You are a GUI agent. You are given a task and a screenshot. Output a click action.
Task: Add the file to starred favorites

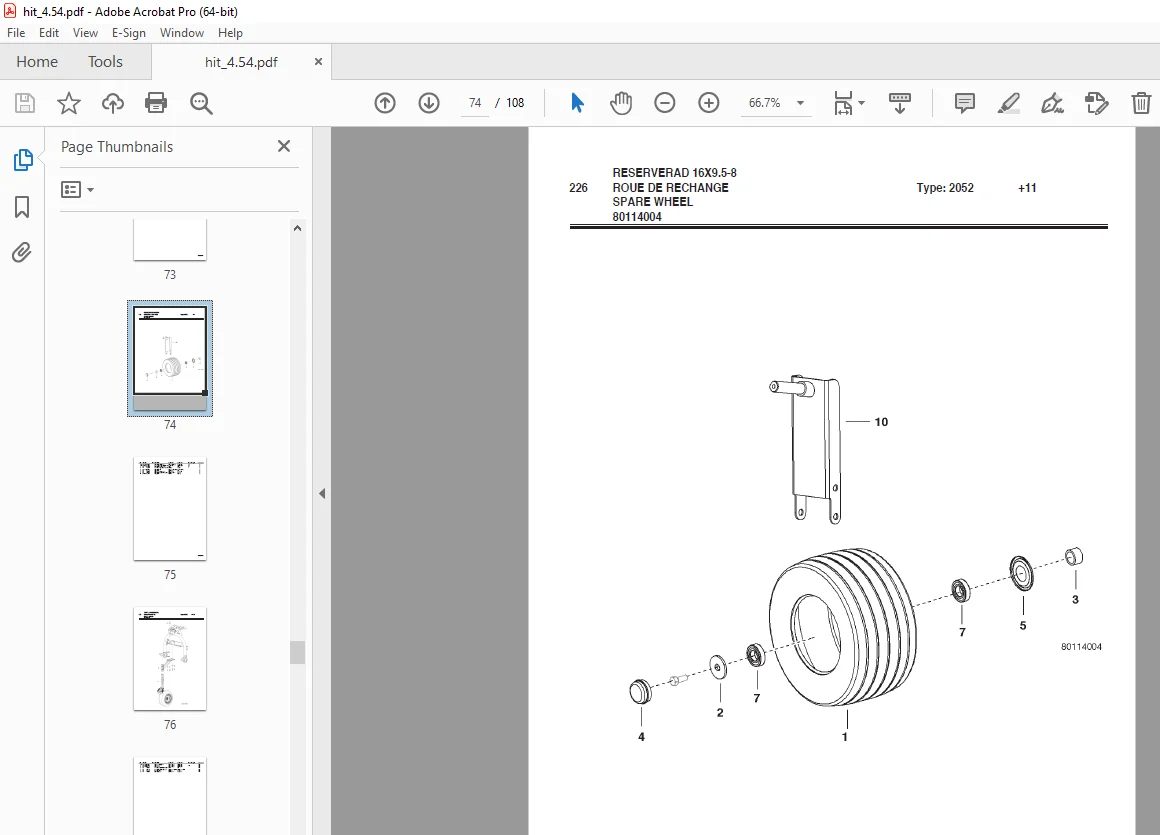coord(69,103)
